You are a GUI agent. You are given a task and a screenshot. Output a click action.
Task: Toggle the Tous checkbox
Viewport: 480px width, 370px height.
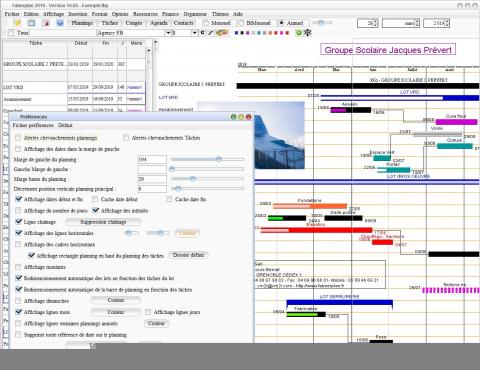(x=11, y=33)
